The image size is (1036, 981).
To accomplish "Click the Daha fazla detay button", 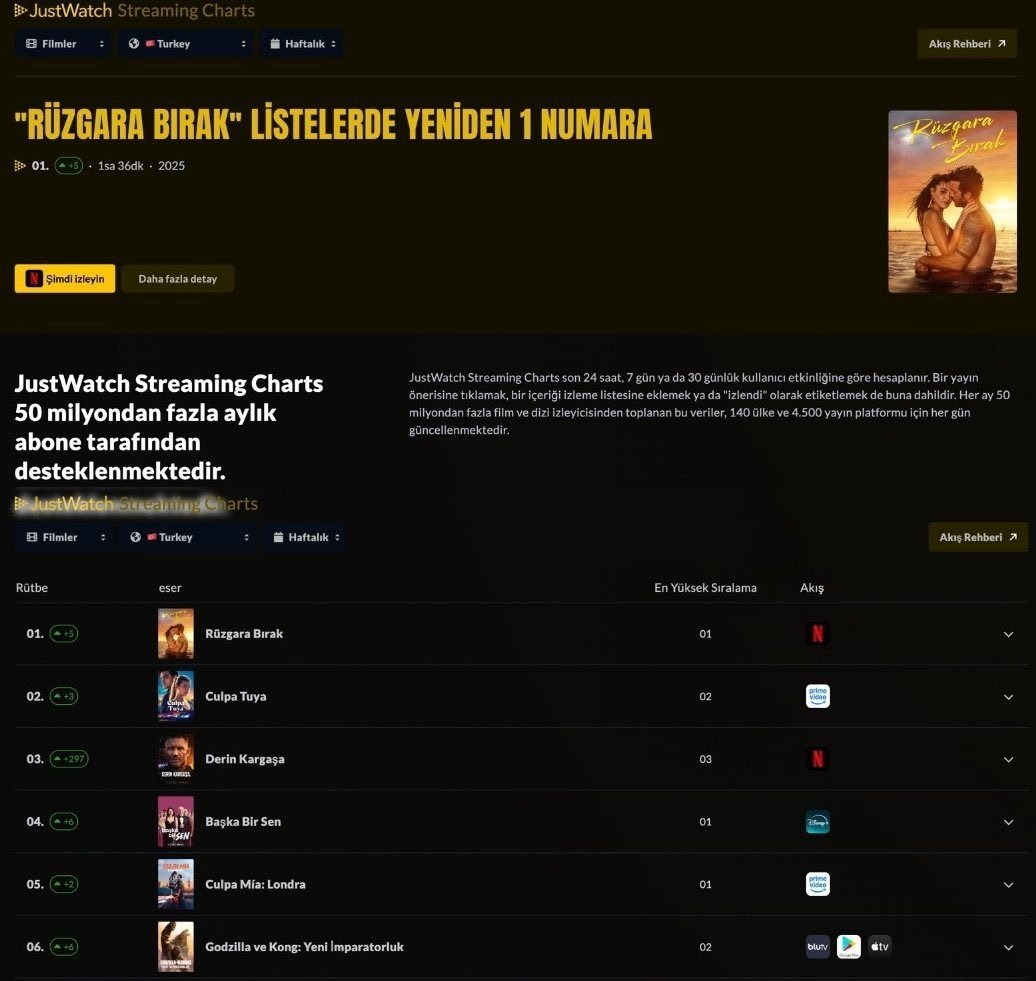I will point(177,279).
